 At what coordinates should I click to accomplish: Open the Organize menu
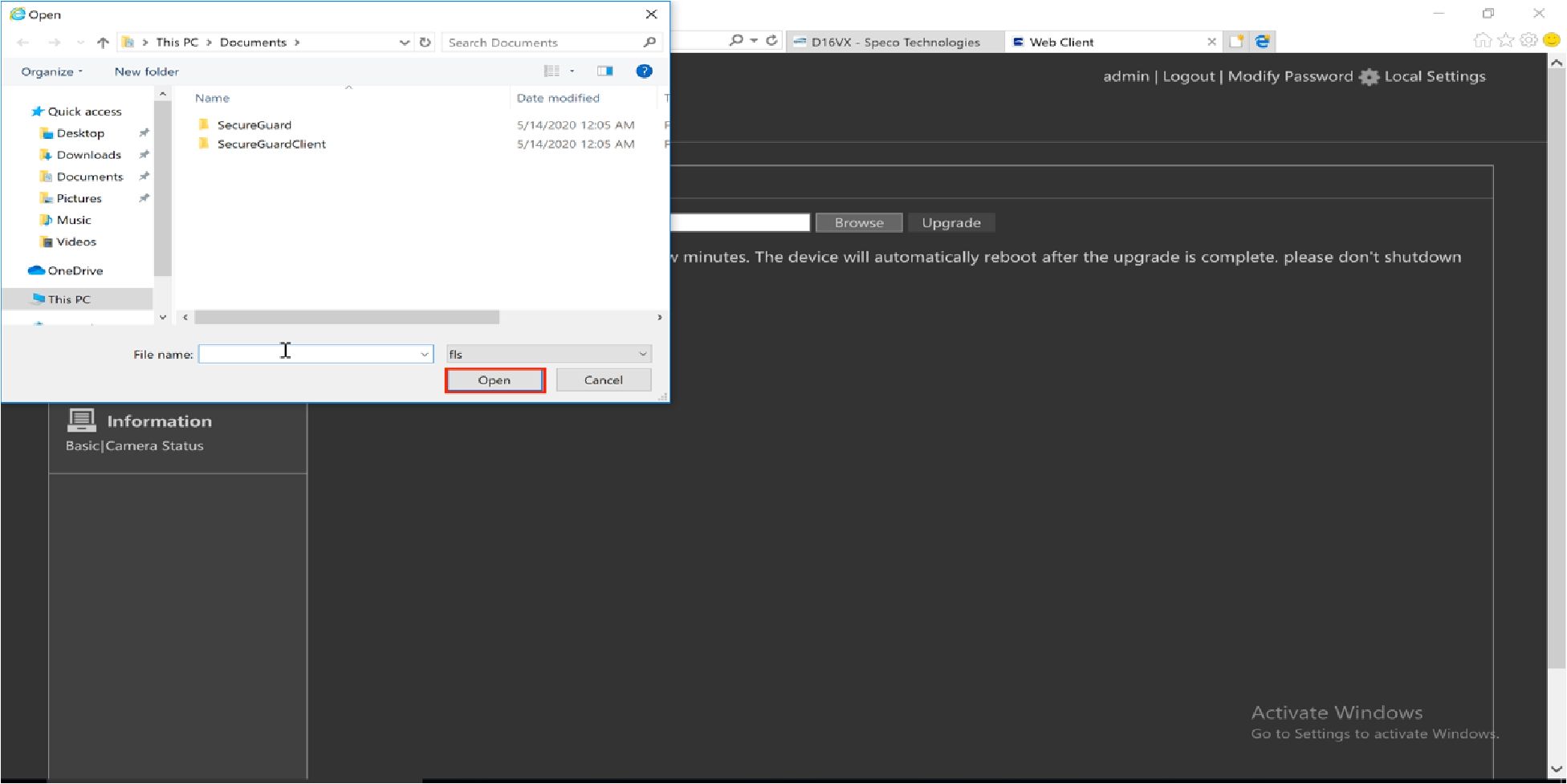(x=51, y=71)
